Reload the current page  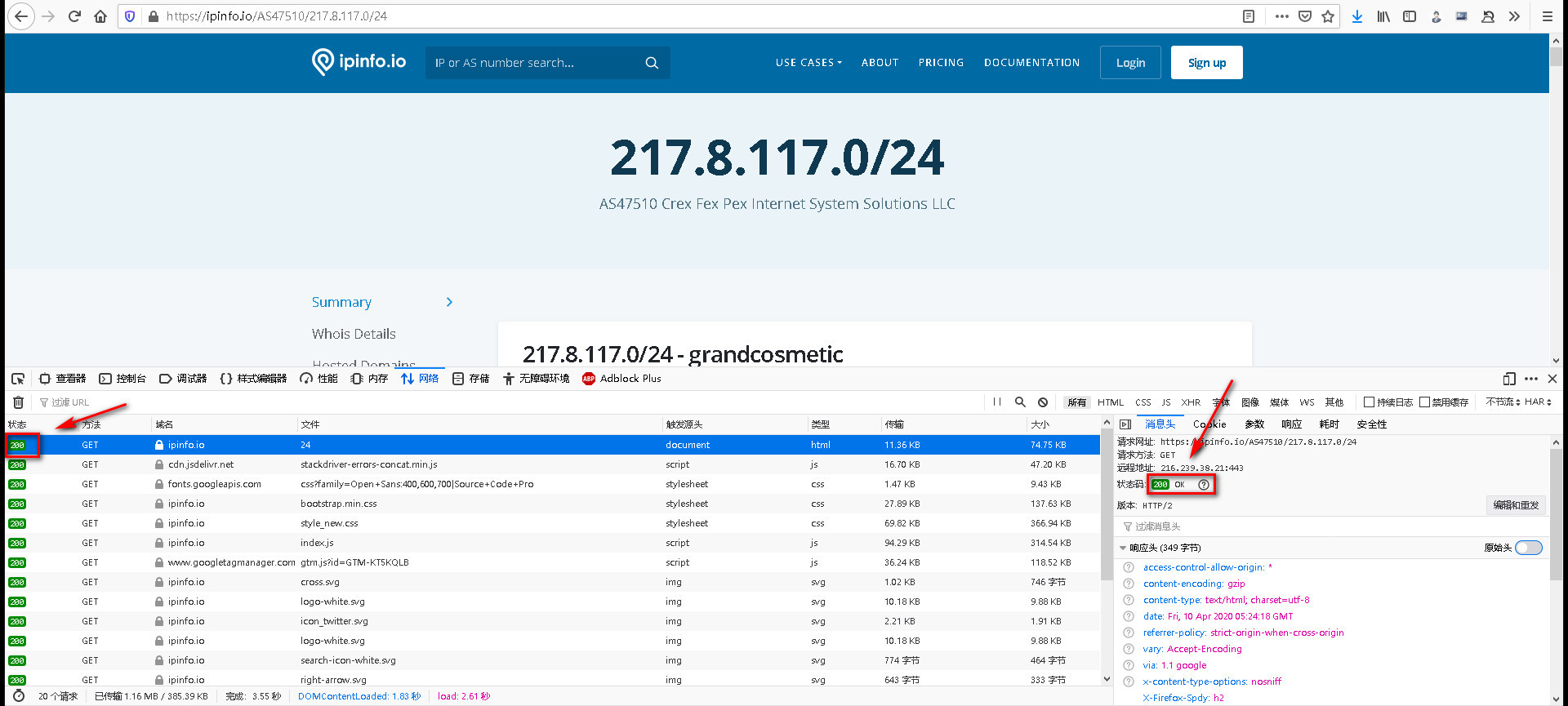click(x=74, y=16)
